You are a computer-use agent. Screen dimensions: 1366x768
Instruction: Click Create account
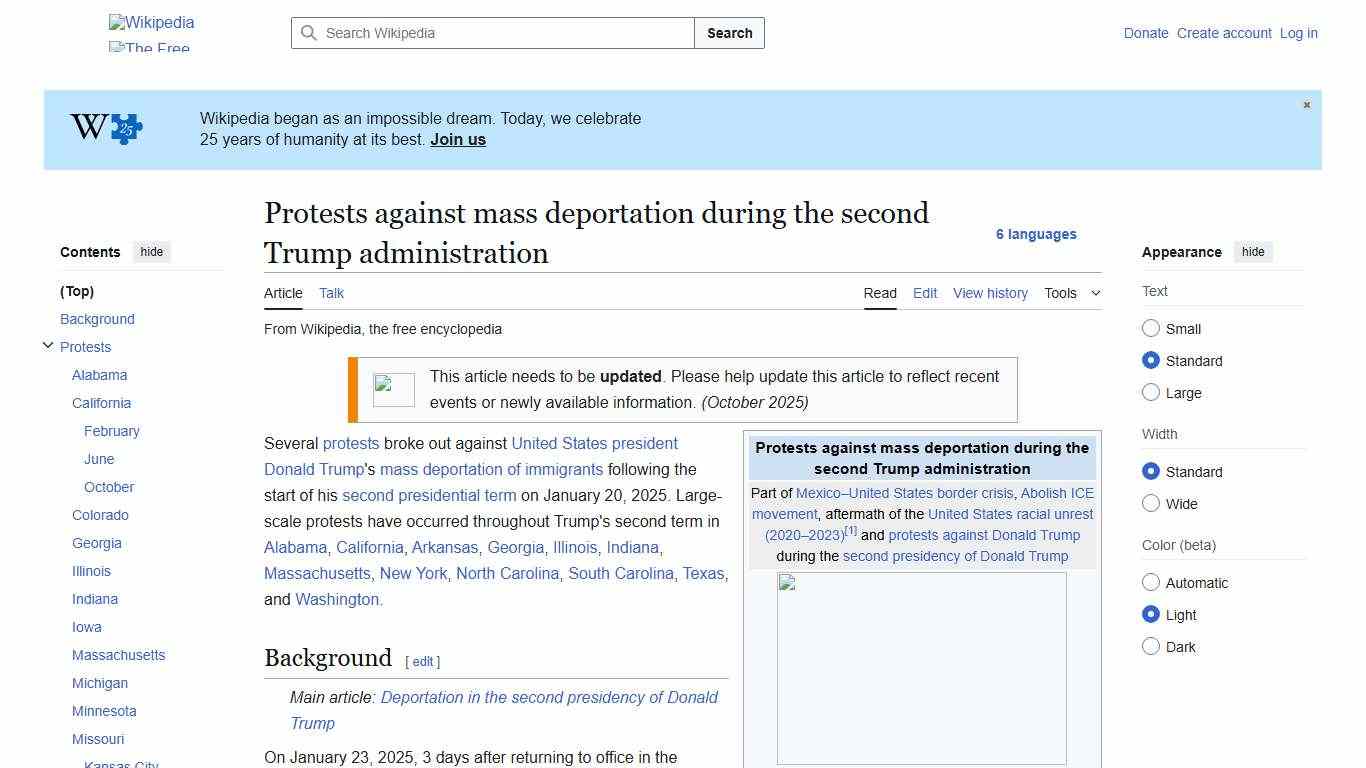pos(1223,33)
